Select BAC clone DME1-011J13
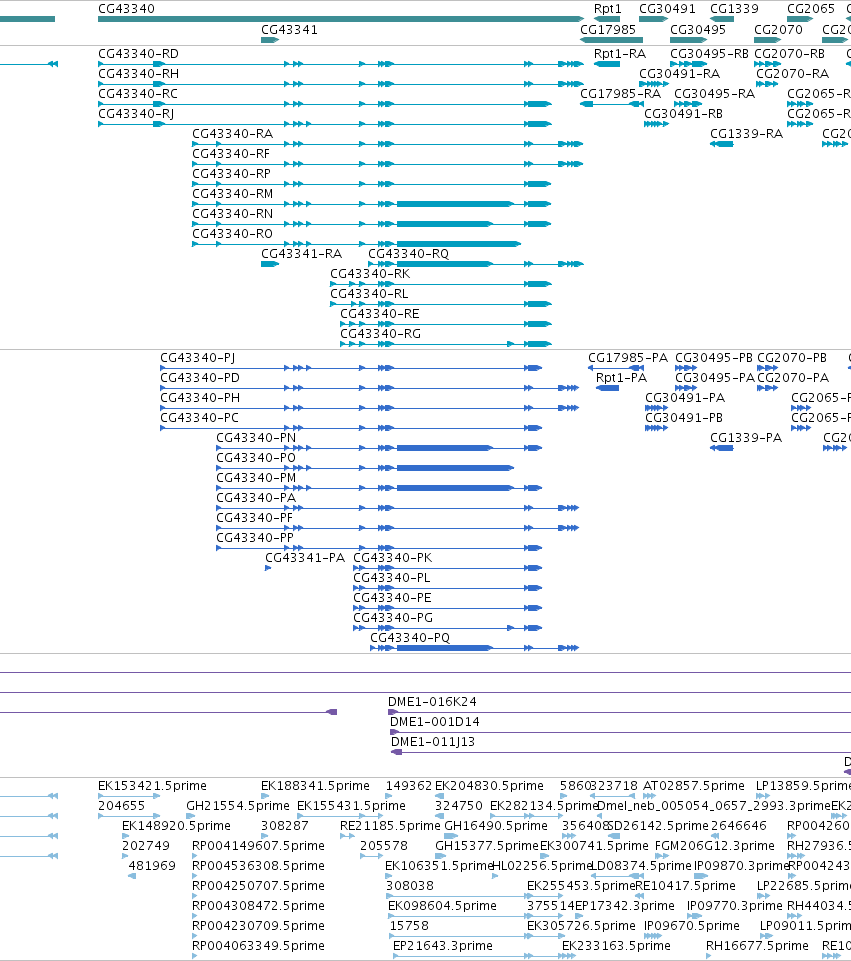The height and width of the screenshot is (961, 851). coord(433,742)
